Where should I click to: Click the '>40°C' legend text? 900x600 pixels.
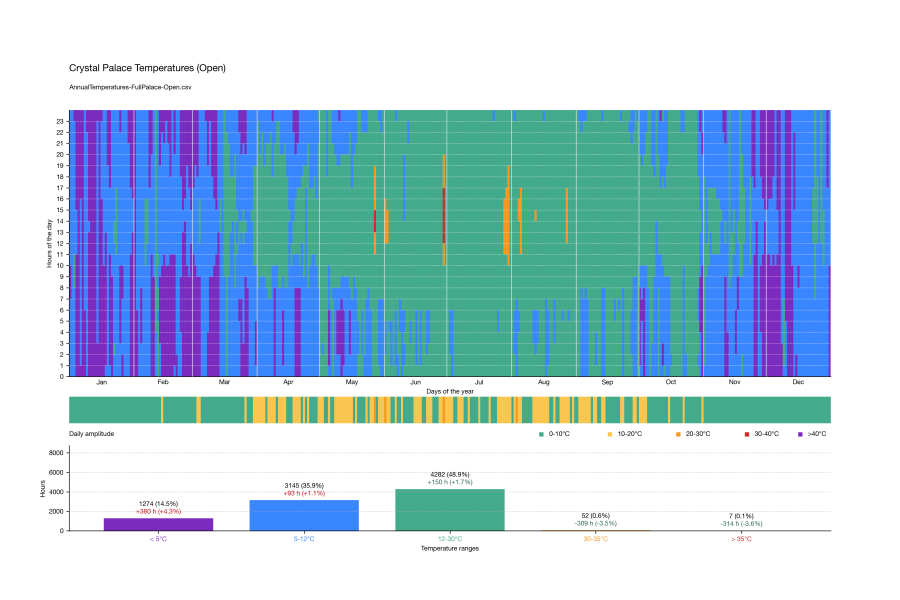click(817, 433)
